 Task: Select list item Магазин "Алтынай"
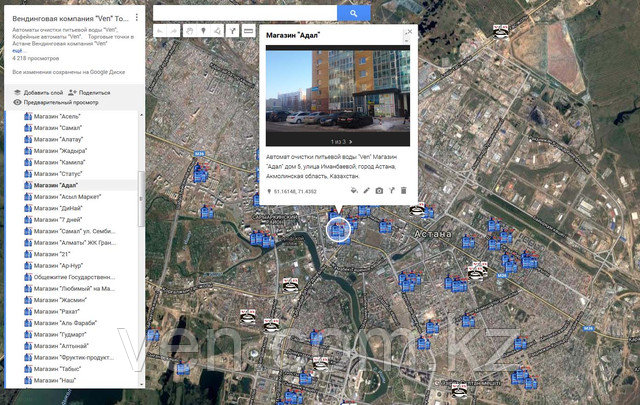(x=61, y=346)
